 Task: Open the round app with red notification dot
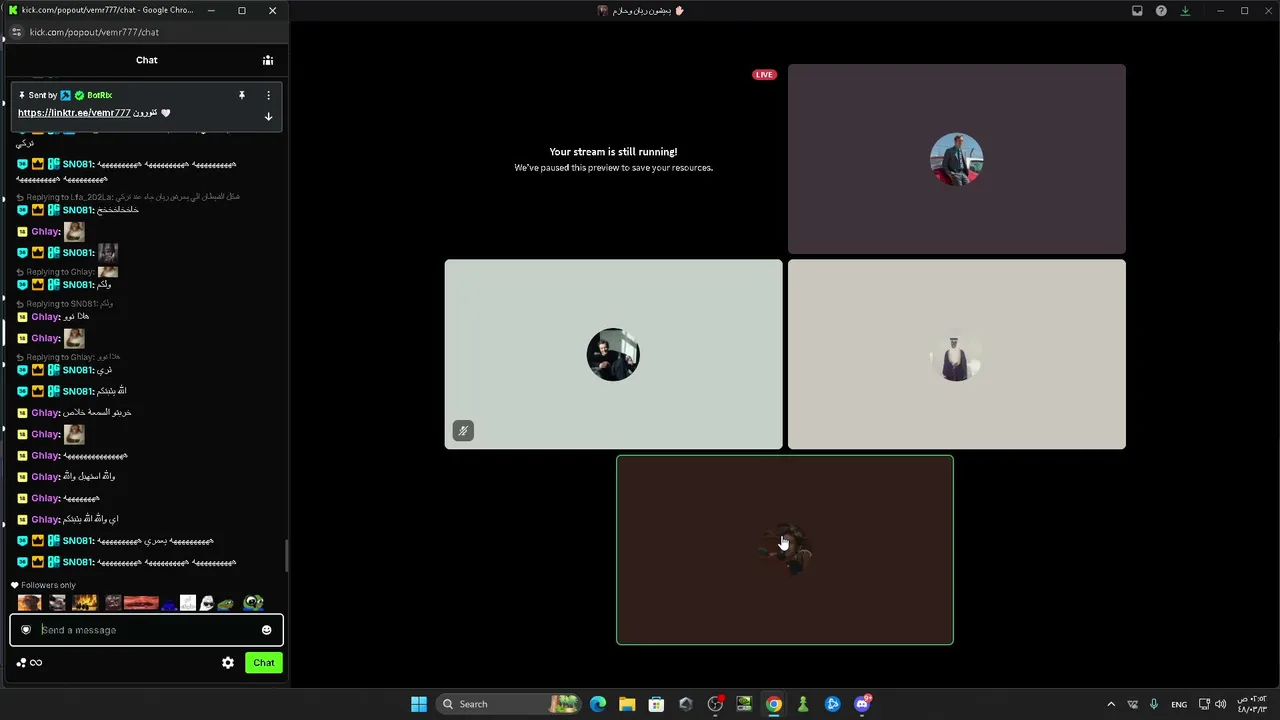[715, 704]
